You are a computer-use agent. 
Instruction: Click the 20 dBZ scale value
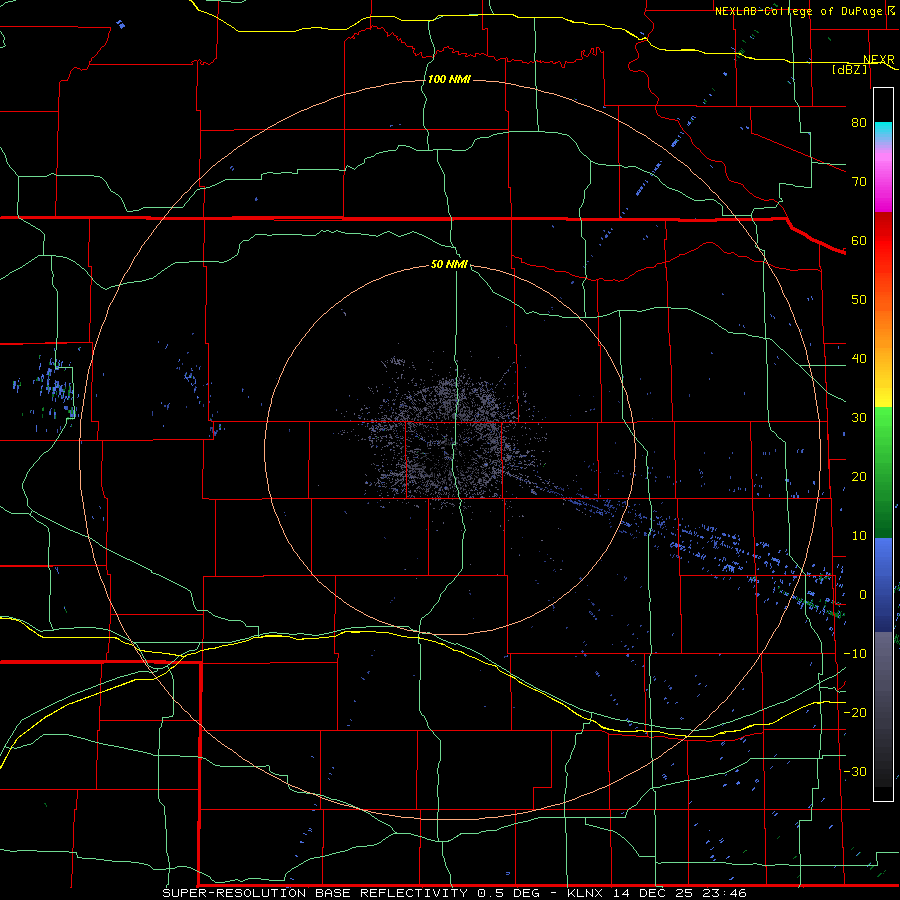pos(859,478)
